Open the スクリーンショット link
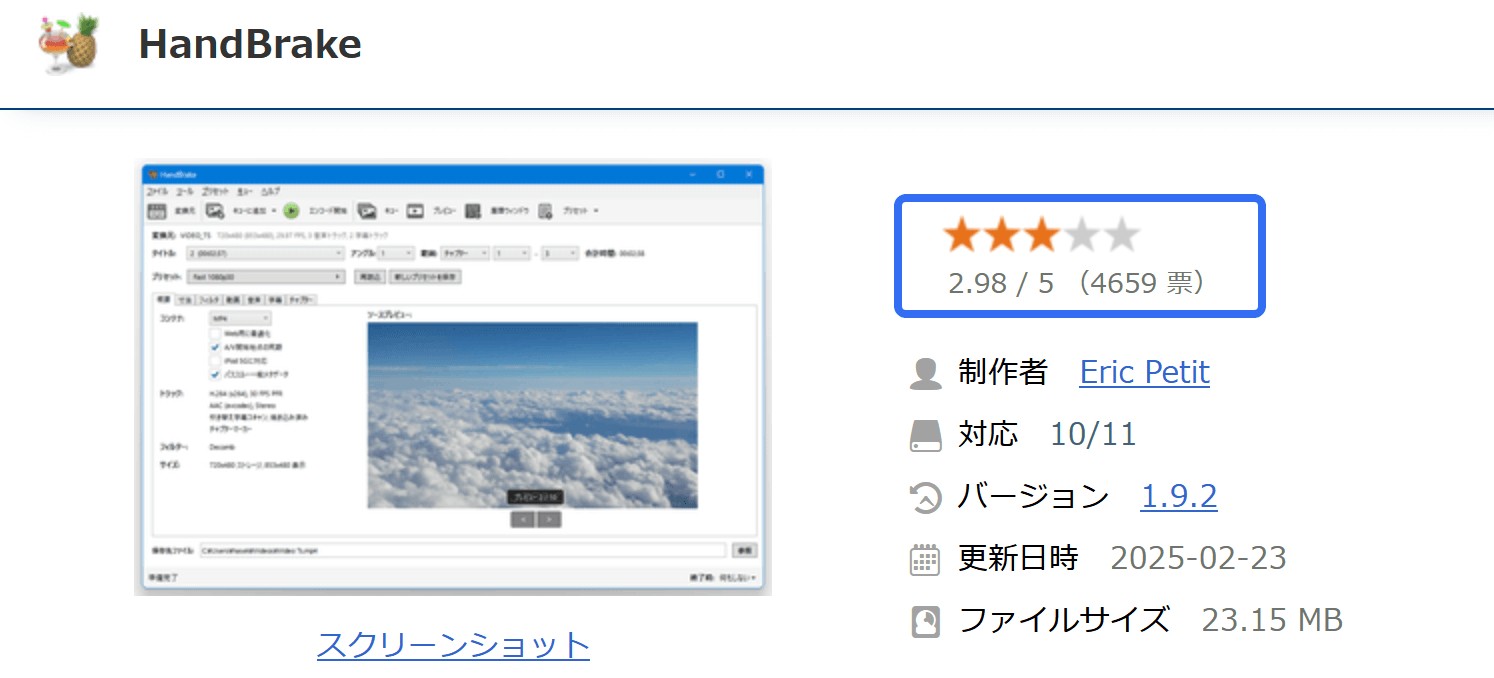1494x678 pixels. (453, 644)
